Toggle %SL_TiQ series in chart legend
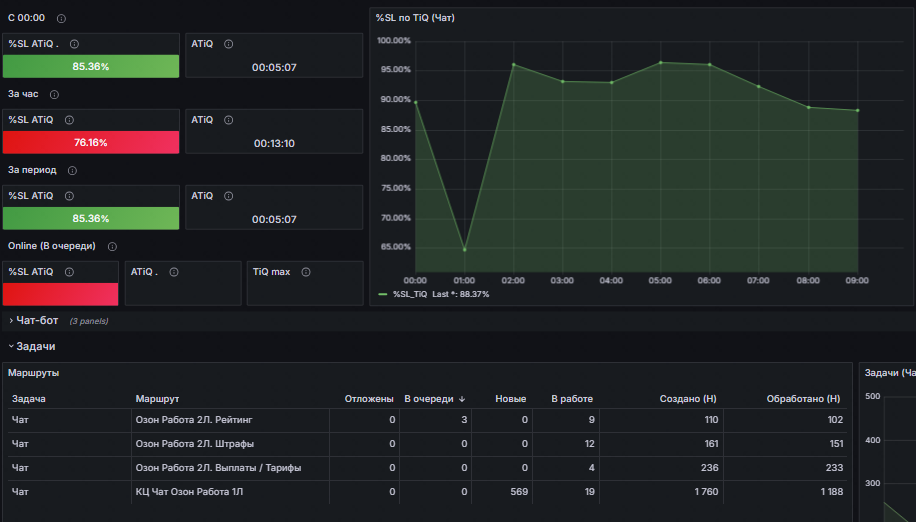This screenshot has height=522, width=916. [x=410, y=294]
